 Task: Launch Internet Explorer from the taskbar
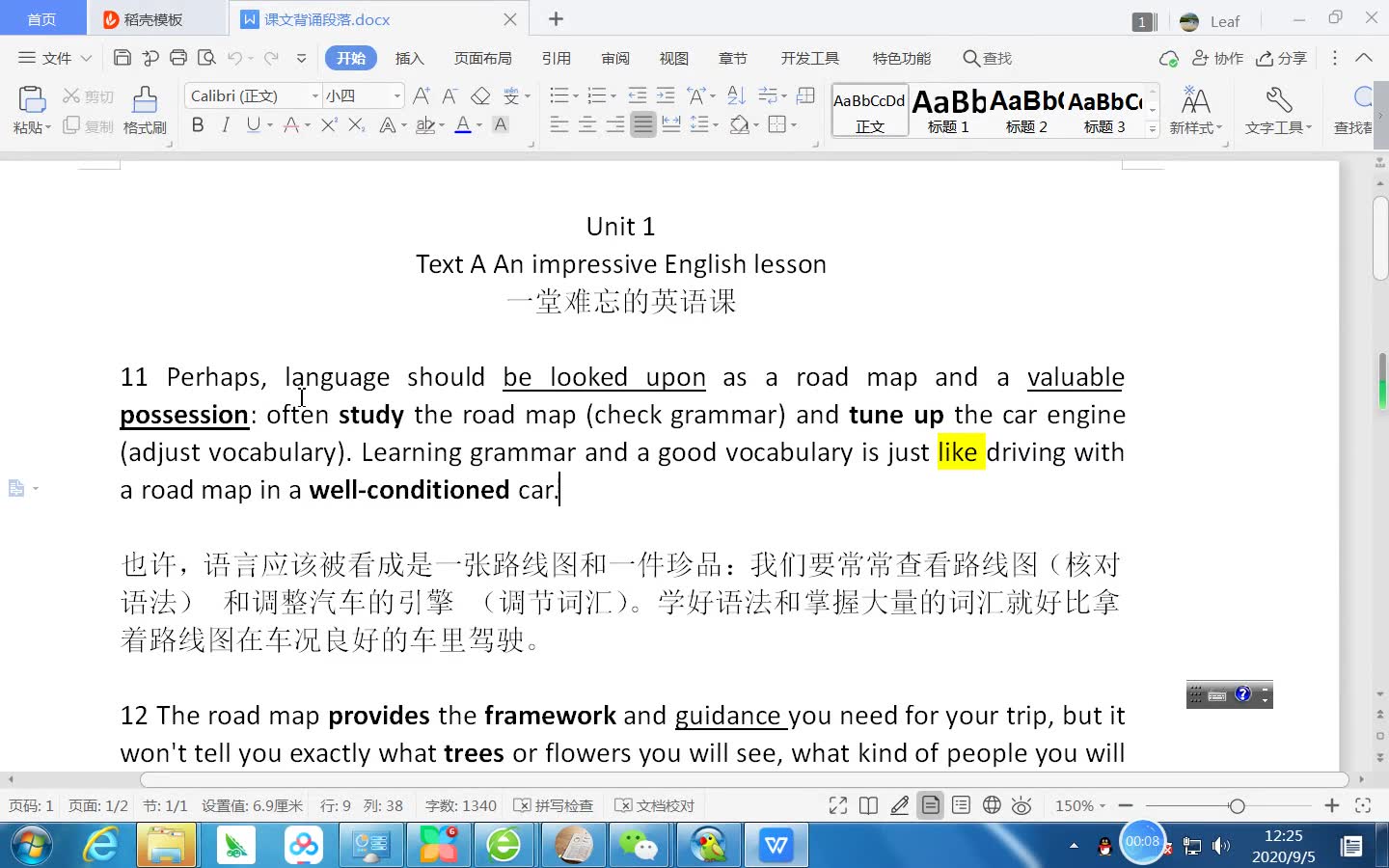(101, 846)
